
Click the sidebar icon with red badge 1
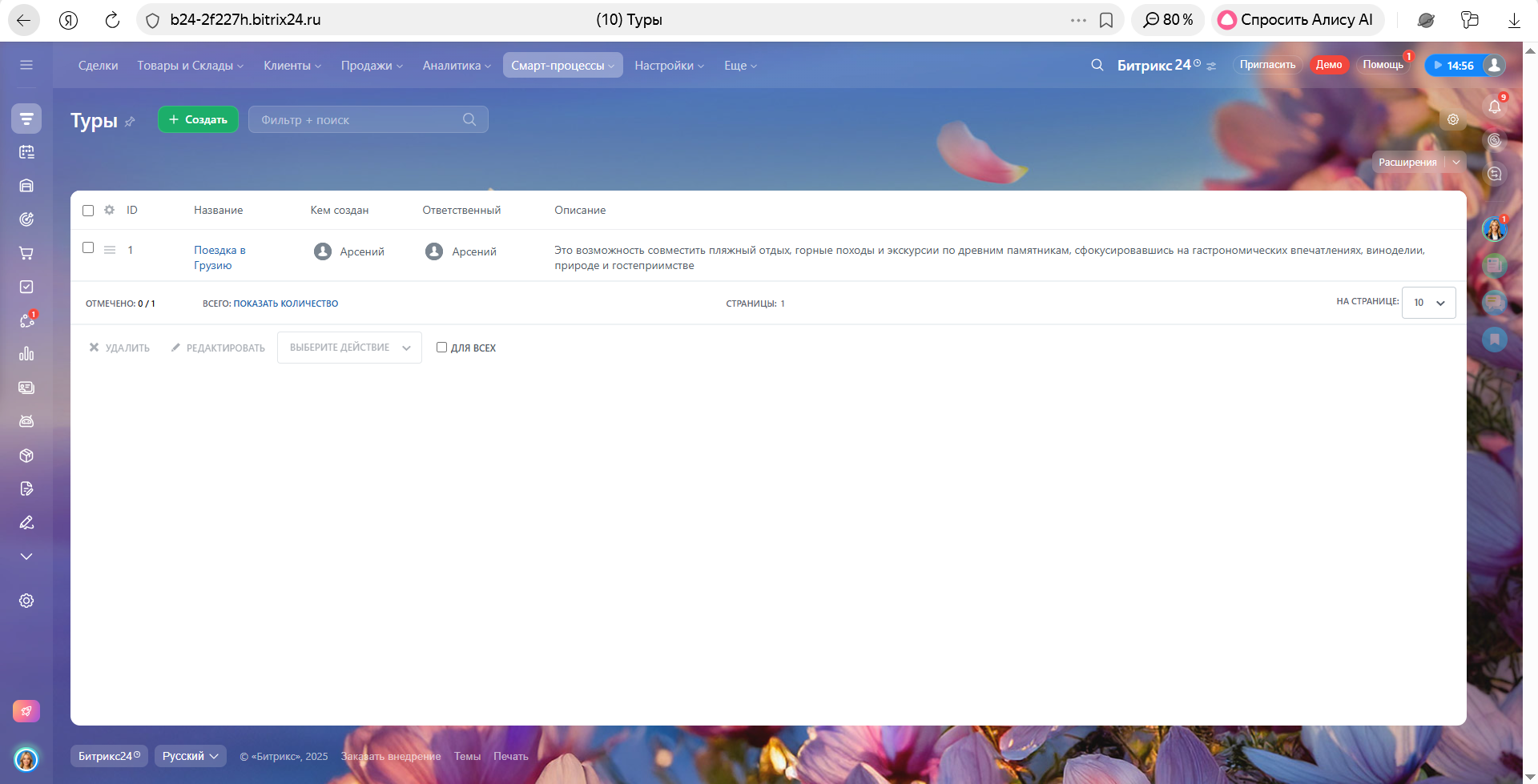coord(26,320)
